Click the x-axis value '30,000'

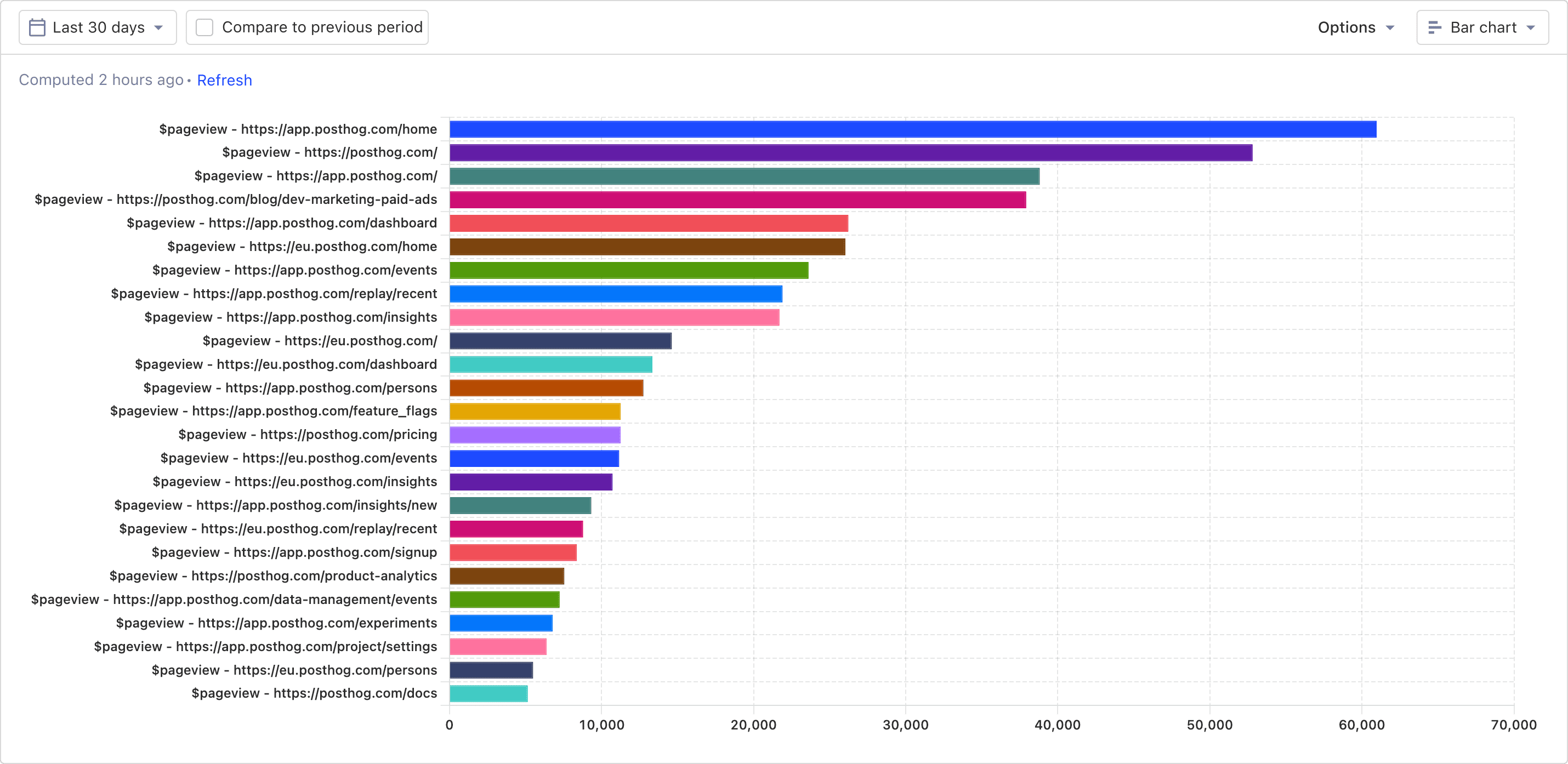click(x=905, y=725)
